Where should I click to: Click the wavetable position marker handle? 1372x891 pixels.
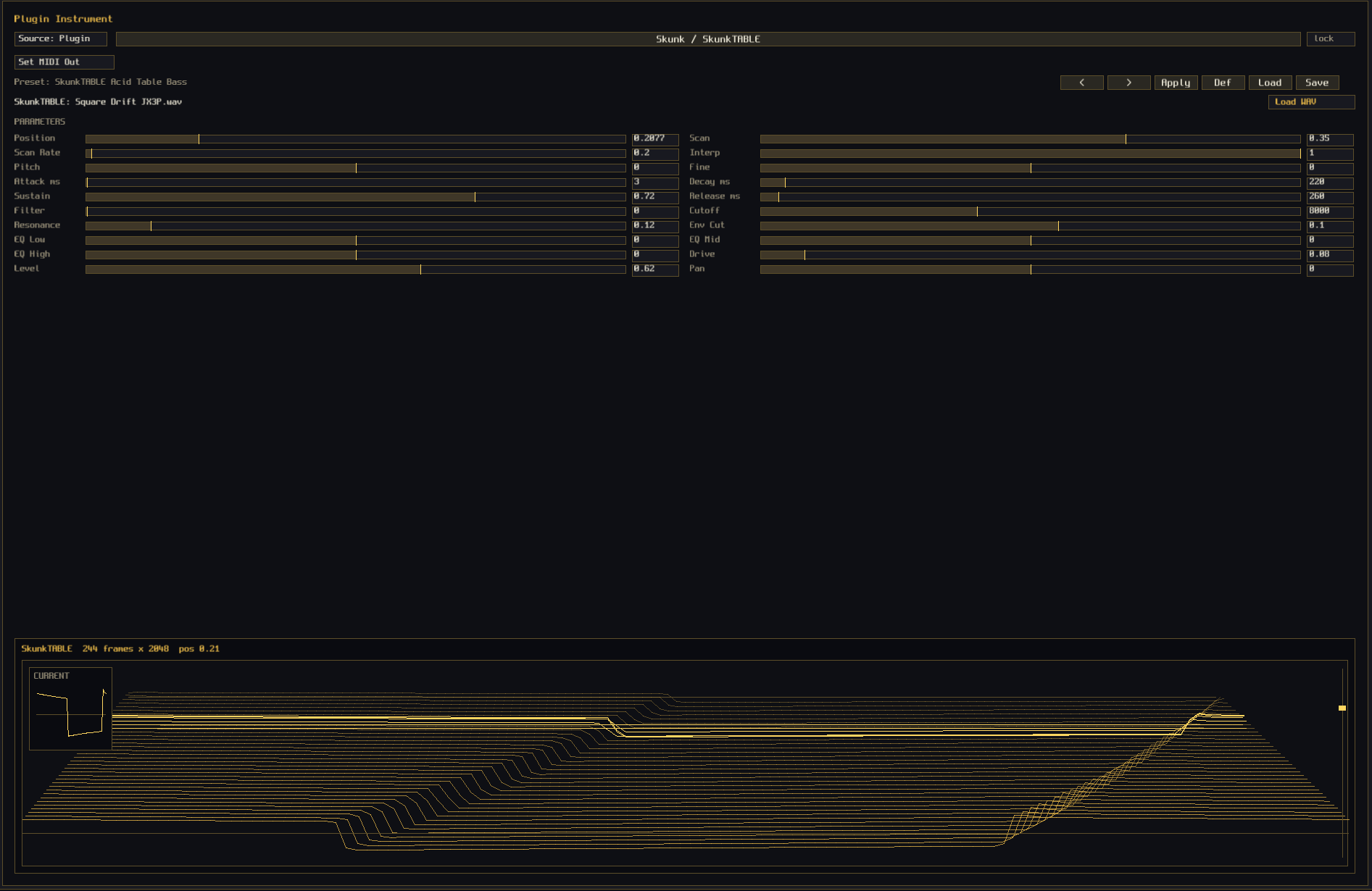[1342, 708]
